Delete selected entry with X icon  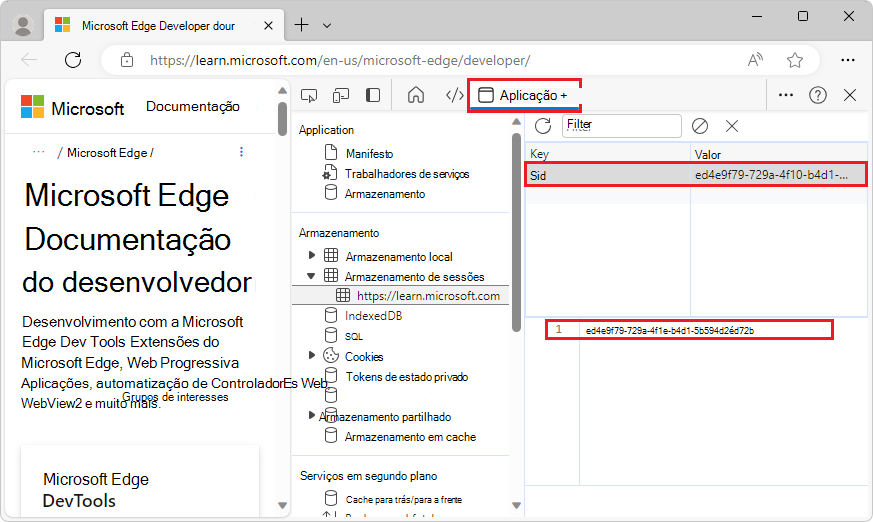point(732,126)
